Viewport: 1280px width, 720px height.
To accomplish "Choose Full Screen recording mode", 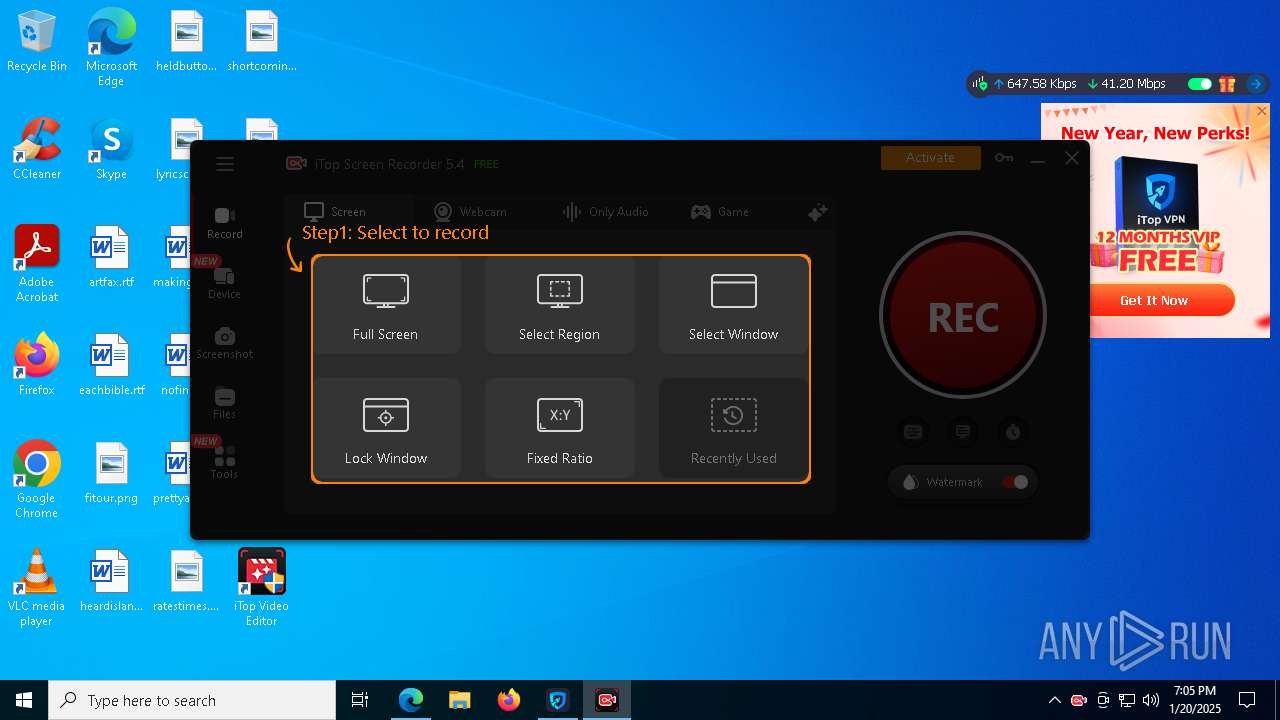I will click(x=386, y=305).
